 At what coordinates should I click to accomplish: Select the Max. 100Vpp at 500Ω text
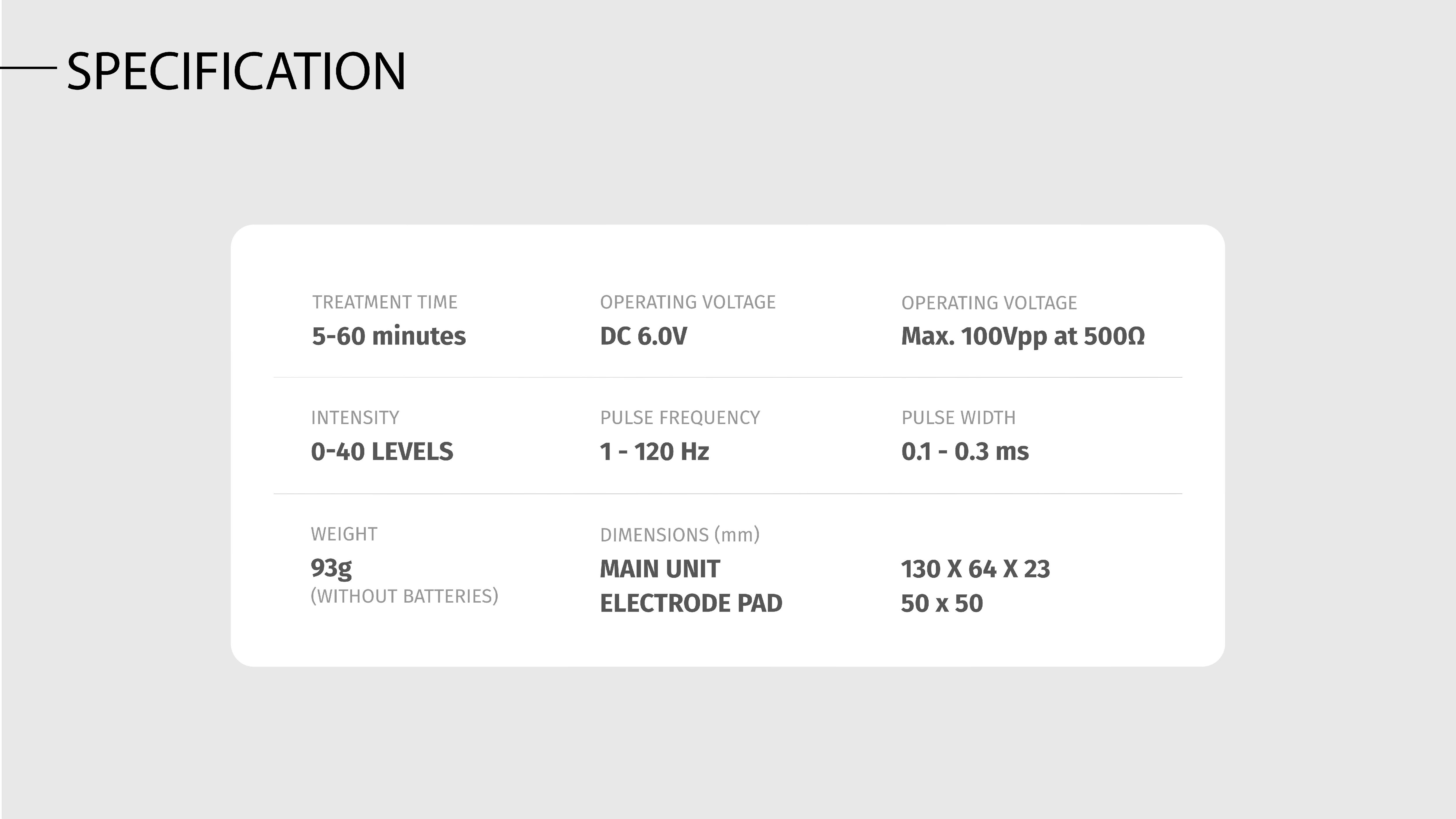[x=1023, y=336]
